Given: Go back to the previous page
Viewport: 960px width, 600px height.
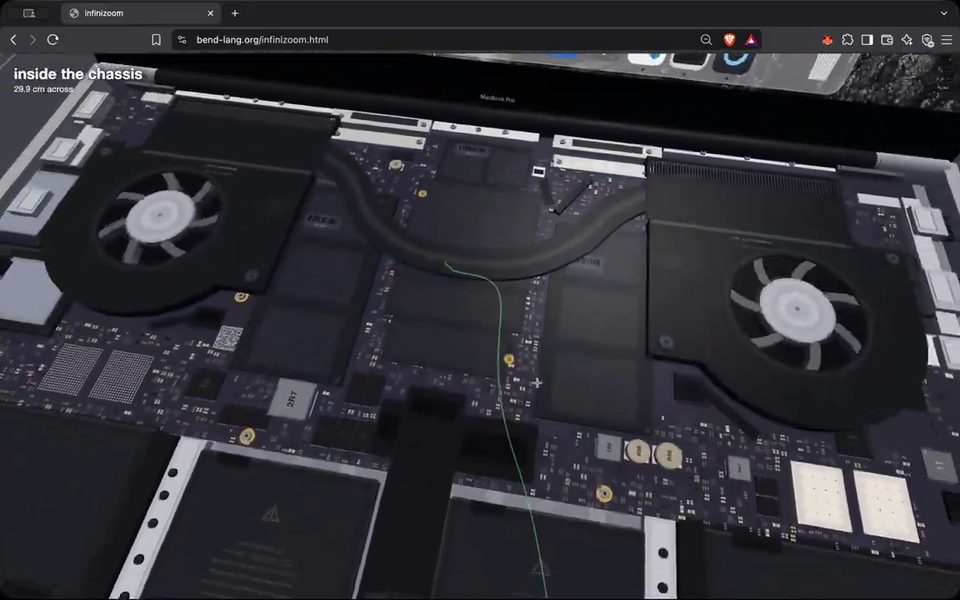Looking at the screenshot, I should (13, 40).
